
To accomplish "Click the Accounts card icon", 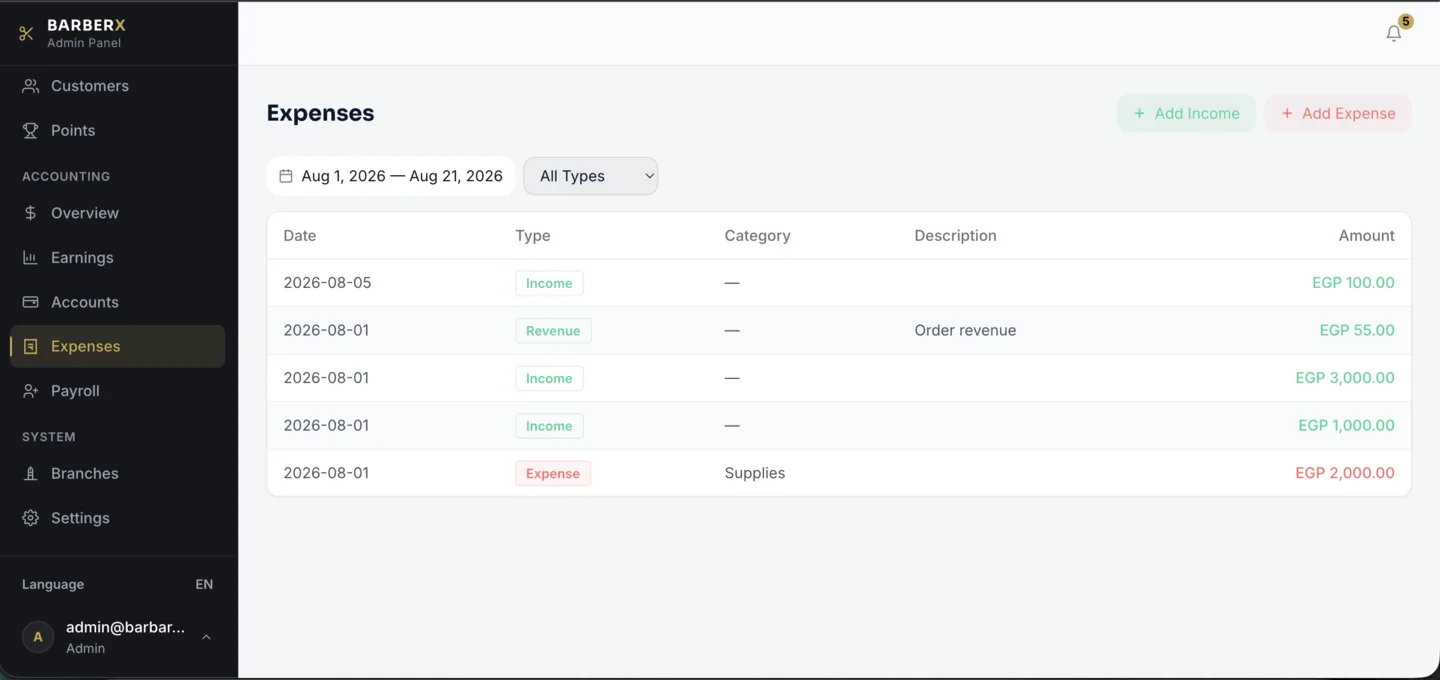I will 31,302.
